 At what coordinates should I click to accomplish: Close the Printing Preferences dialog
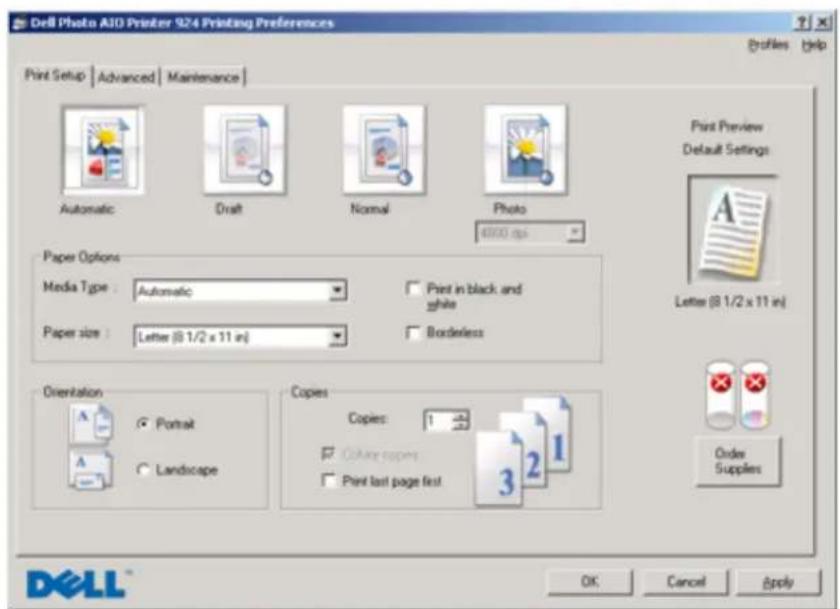click(x=823, y=23)
